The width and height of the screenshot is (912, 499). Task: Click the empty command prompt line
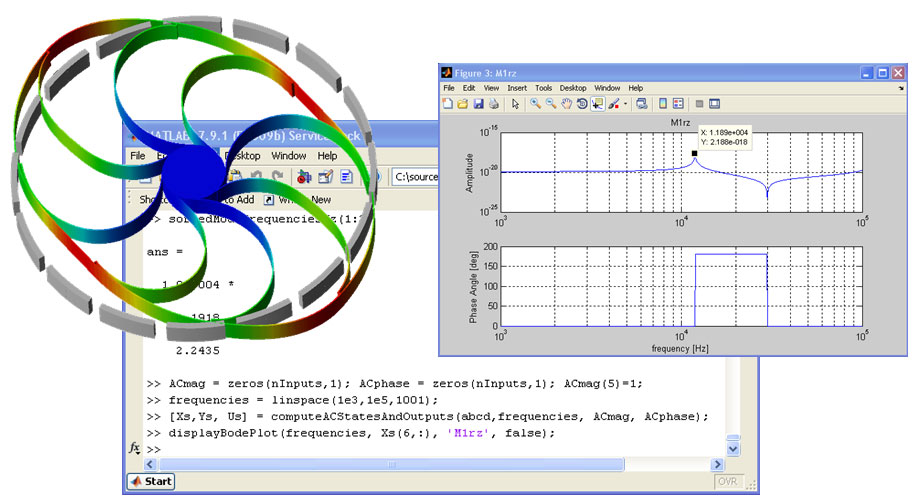click(153, 450)
